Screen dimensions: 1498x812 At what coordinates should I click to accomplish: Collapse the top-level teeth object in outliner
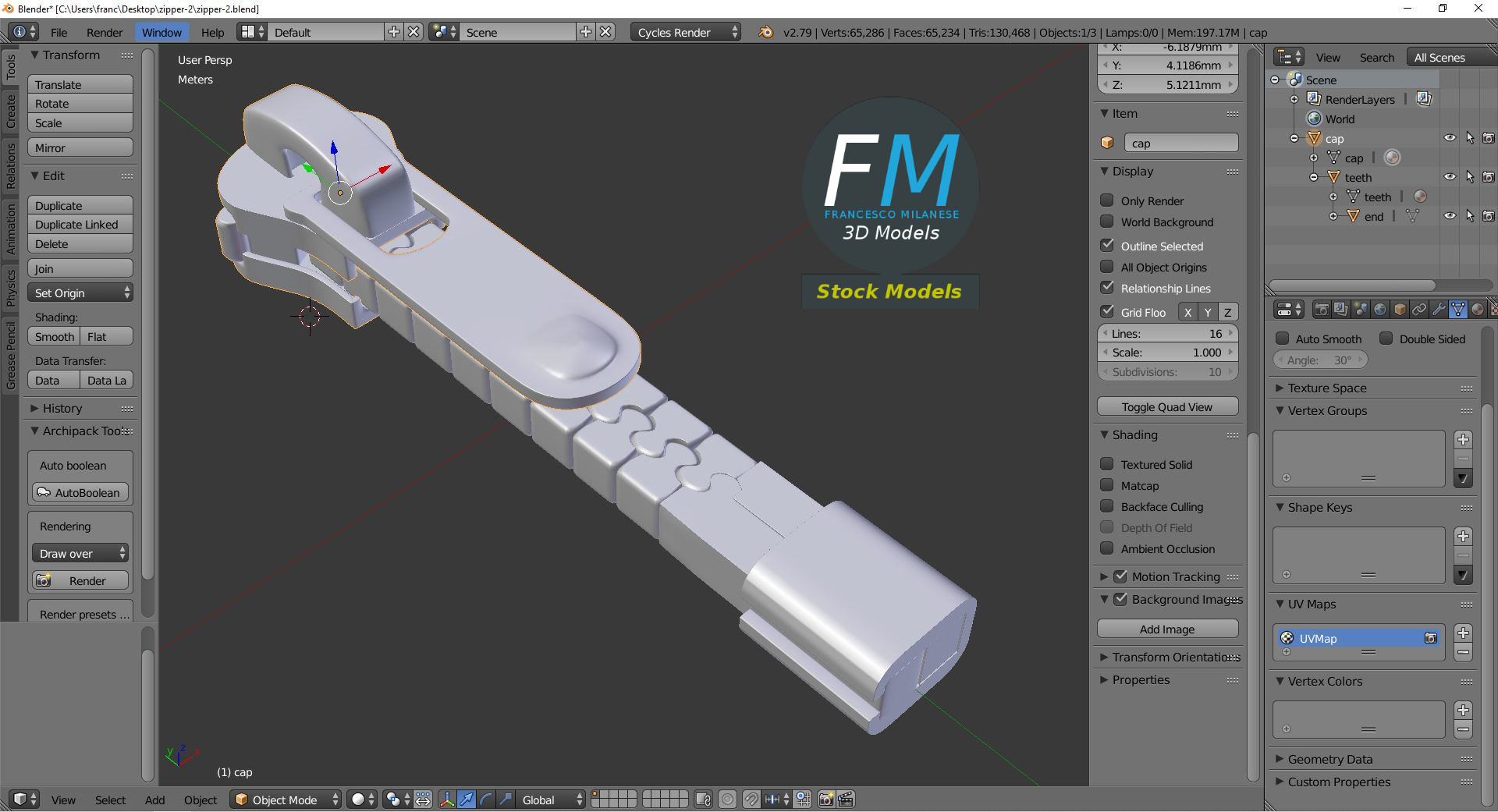pos(1314,177)
